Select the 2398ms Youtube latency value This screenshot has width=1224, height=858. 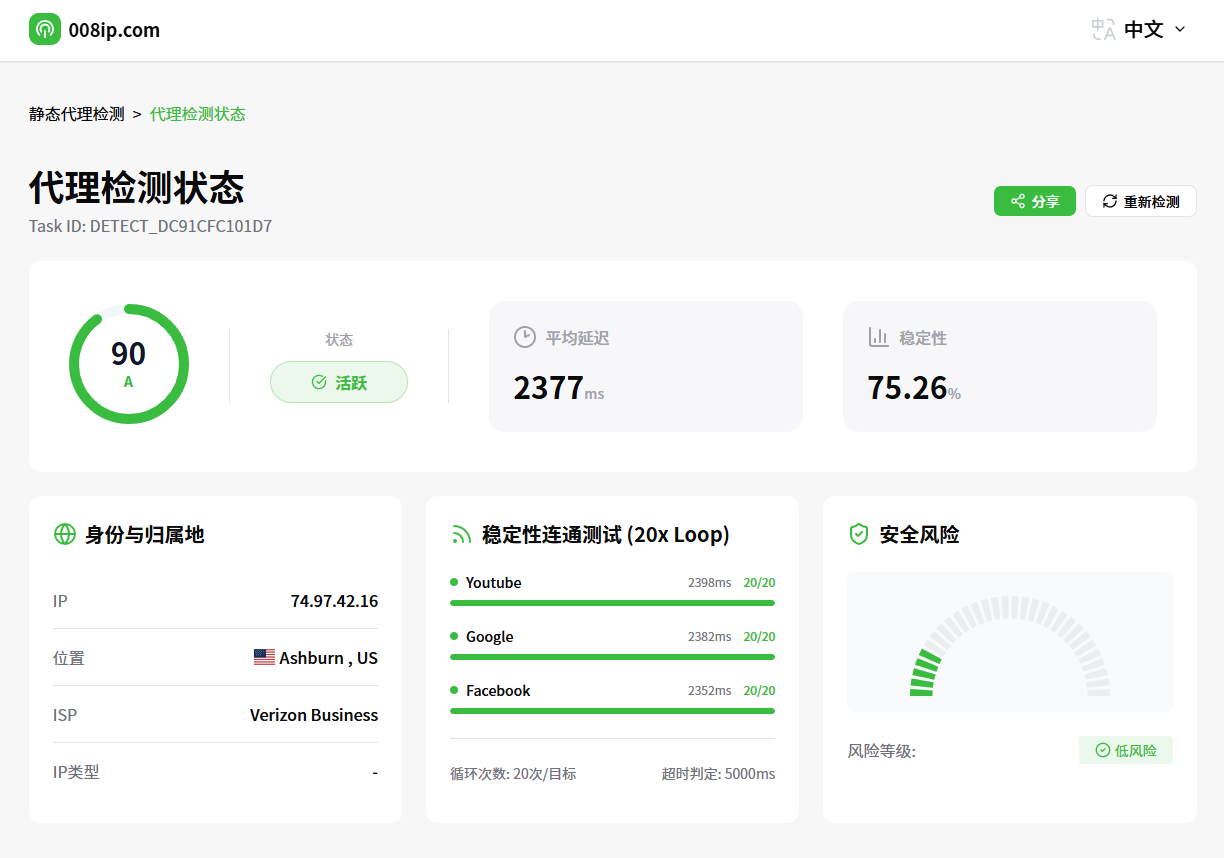(709, 582)
